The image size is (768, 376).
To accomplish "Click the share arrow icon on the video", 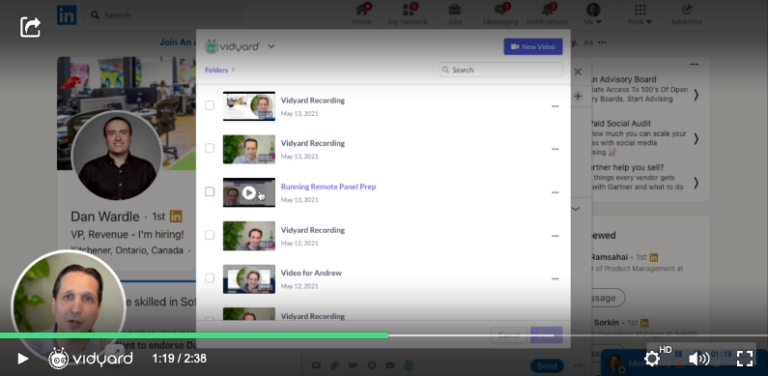I will coord(30,27).
